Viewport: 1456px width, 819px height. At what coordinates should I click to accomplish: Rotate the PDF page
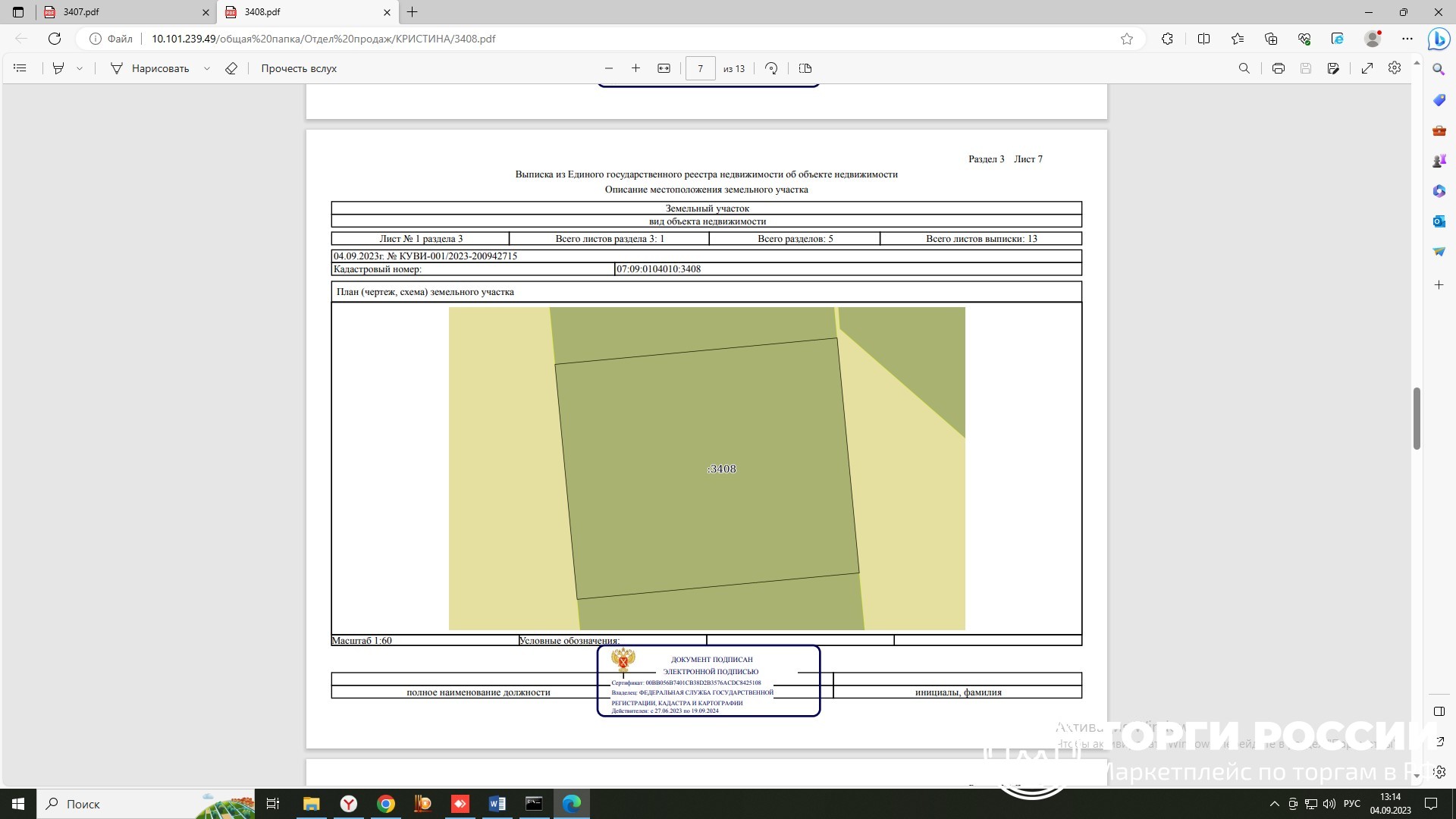click(x=771, y=68)
